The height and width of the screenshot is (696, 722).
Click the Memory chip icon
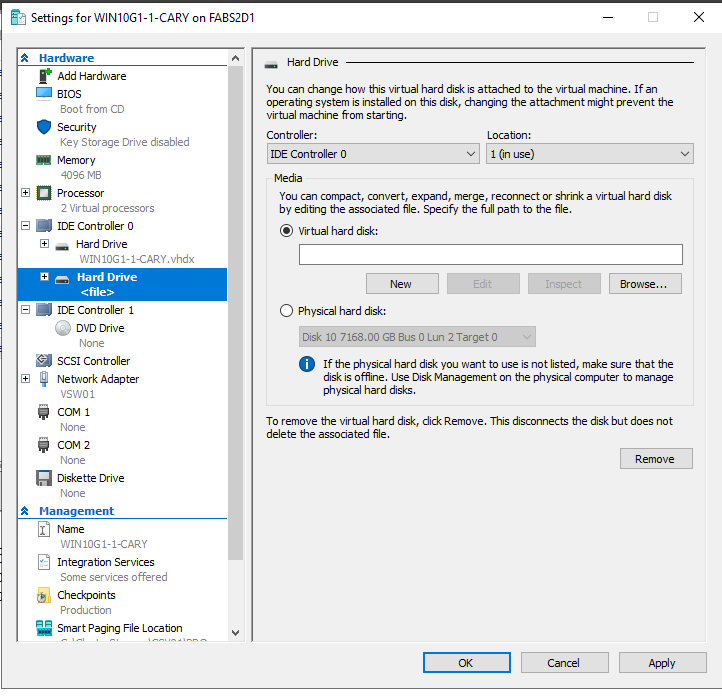[44, 160]
